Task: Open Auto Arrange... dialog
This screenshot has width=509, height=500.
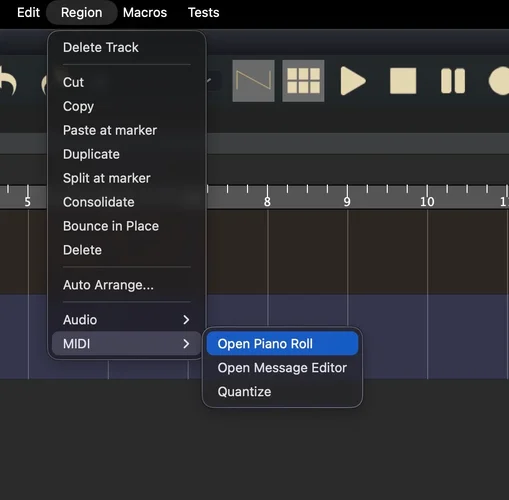Action: (x=127, y=285)
